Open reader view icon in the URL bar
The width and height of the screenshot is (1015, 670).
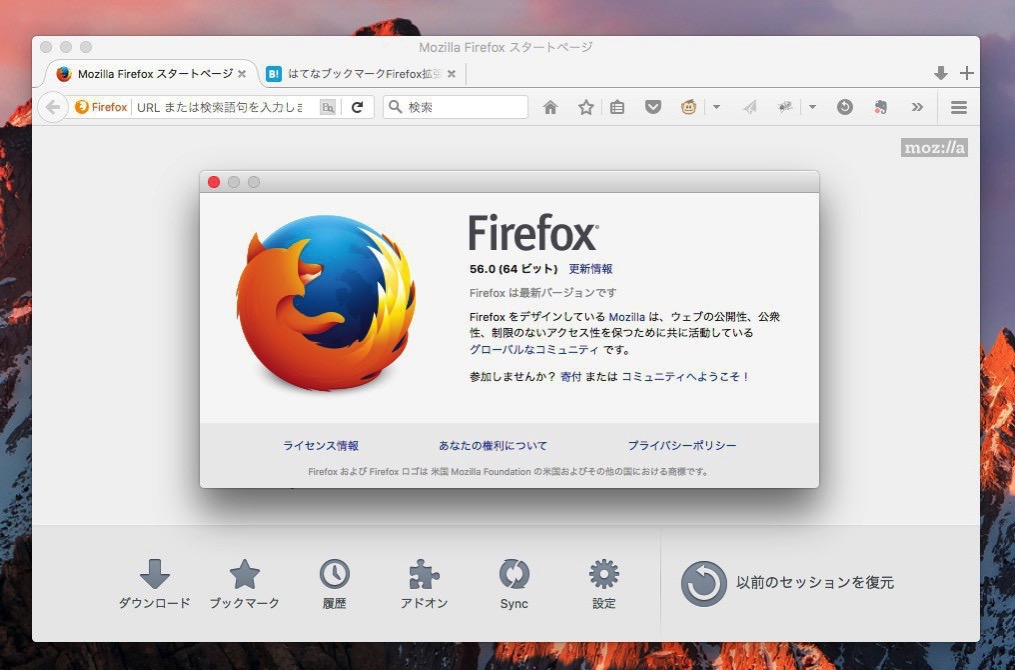(328, 107)
